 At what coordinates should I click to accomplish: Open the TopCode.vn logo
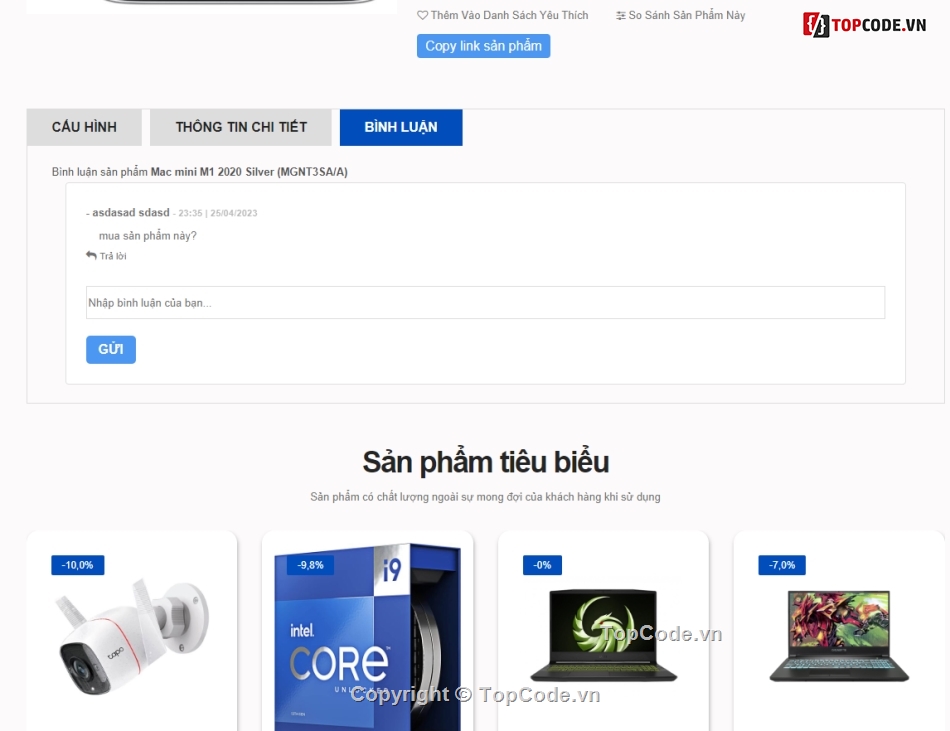(865, 25)
